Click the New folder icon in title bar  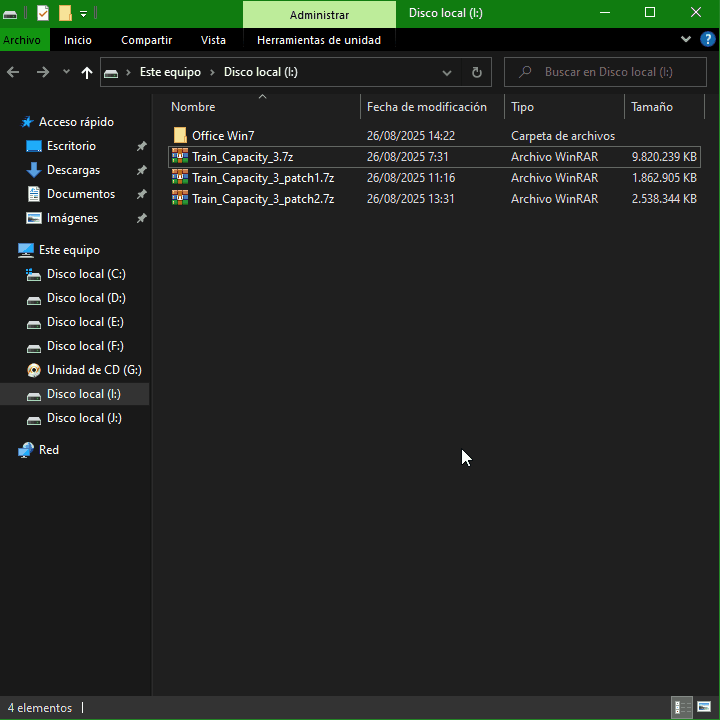pos(65,13)
